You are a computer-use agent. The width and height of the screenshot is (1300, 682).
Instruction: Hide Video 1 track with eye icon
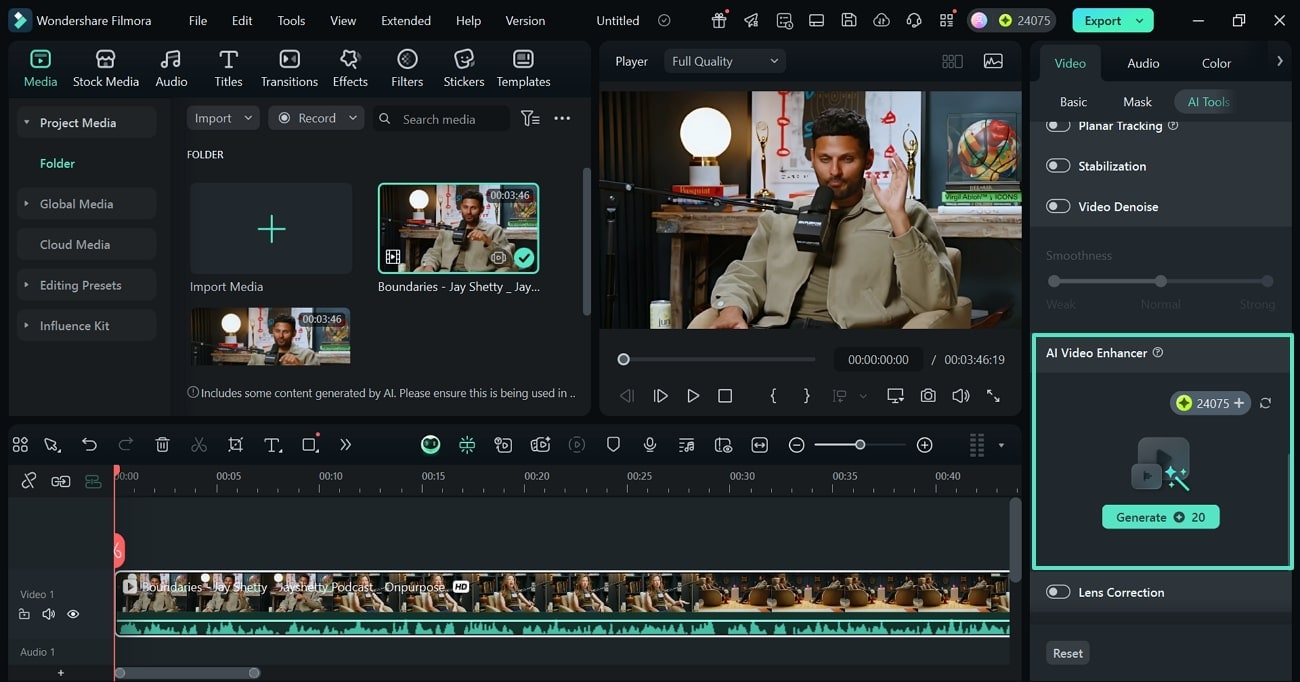tap(73, 614)
